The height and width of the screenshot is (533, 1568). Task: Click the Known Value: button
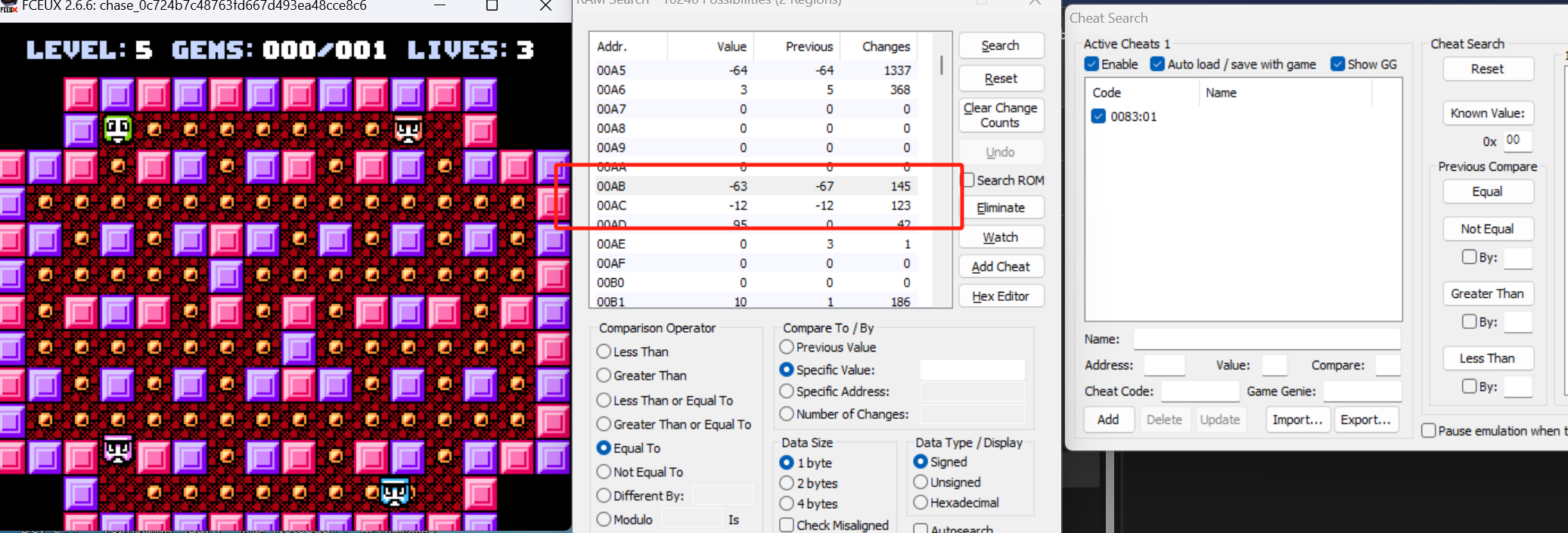(1488, 113)
